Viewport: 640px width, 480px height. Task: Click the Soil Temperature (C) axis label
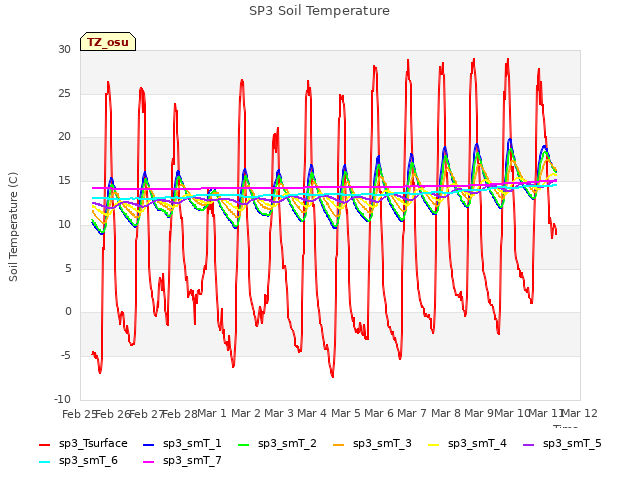13,227
